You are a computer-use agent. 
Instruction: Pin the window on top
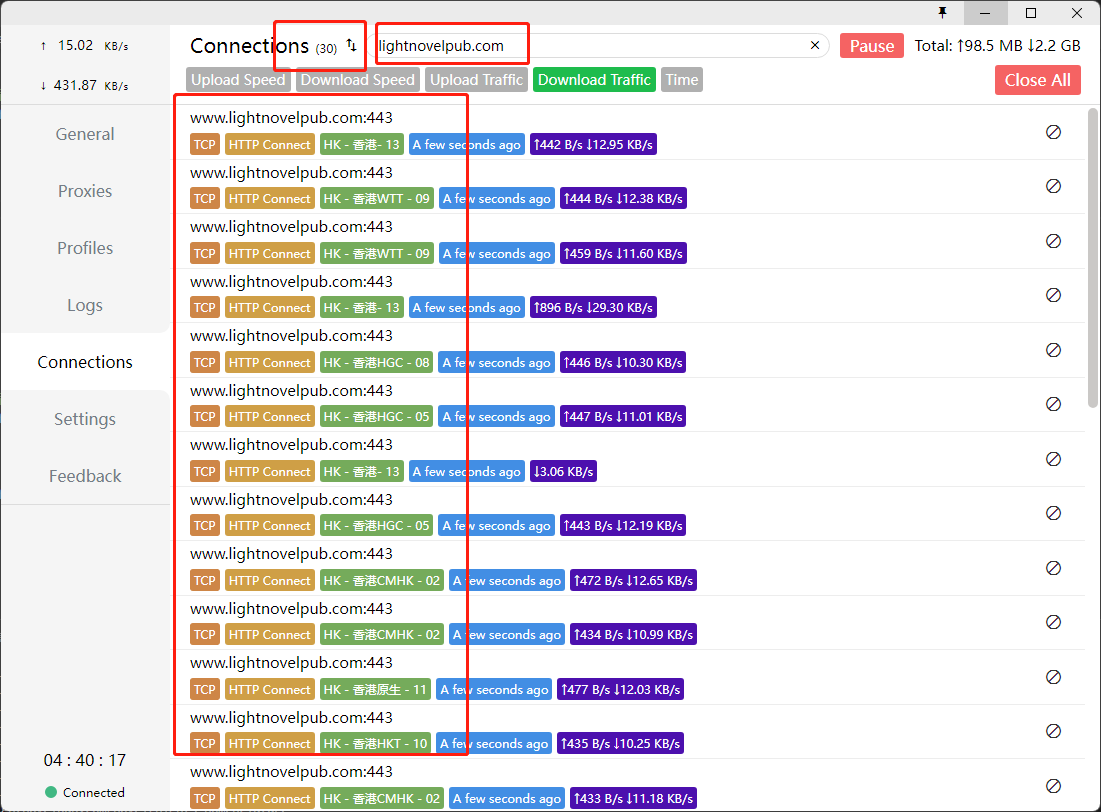(x=942, y=13)
